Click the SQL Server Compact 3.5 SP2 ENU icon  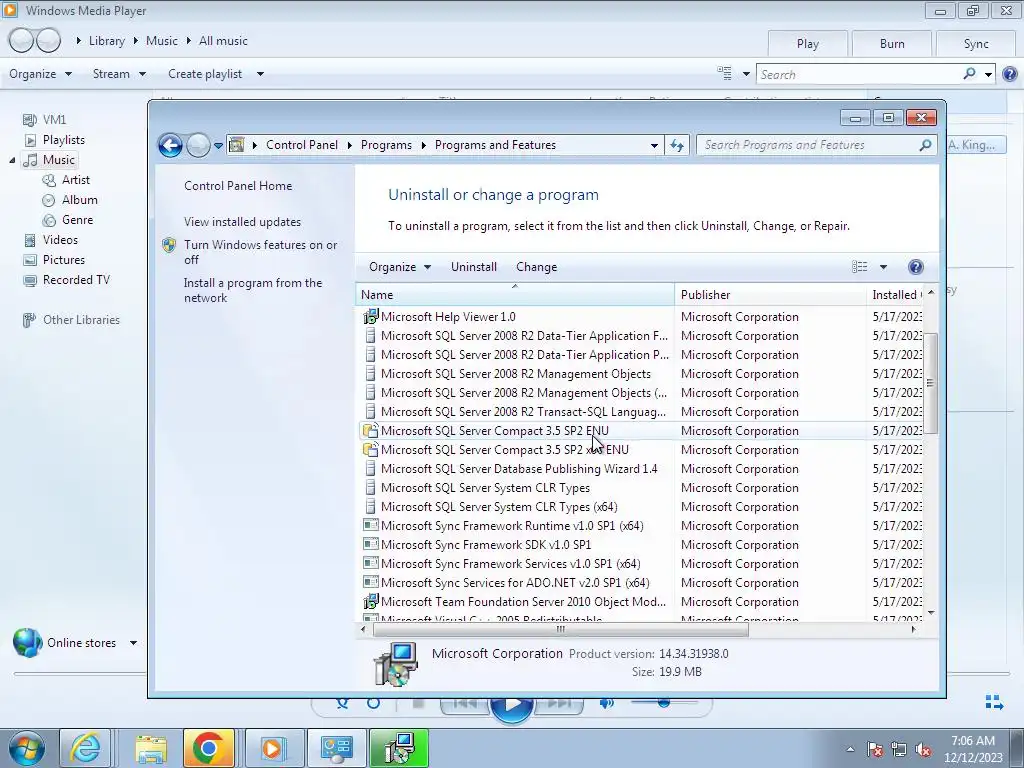coord(370,431)
